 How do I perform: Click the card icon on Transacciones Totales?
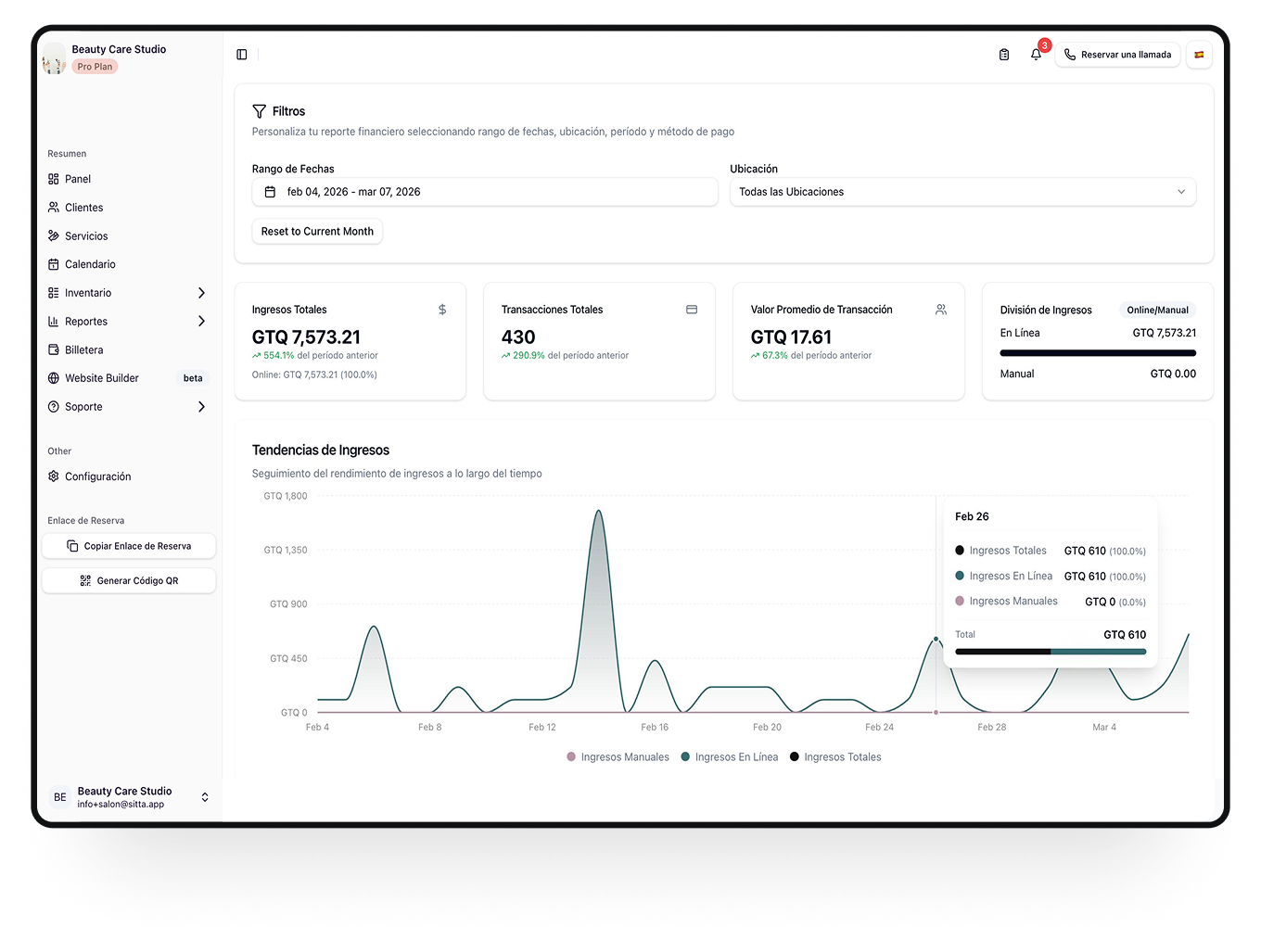[692, 310]
